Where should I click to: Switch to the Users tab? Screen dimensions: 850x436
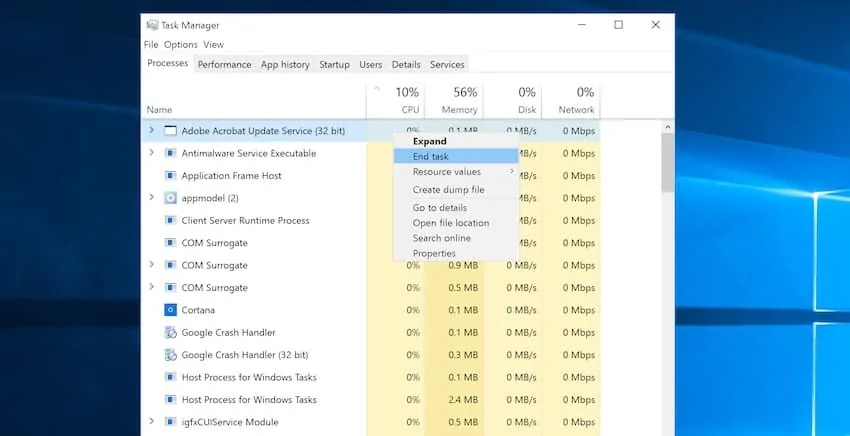[370, 65]
